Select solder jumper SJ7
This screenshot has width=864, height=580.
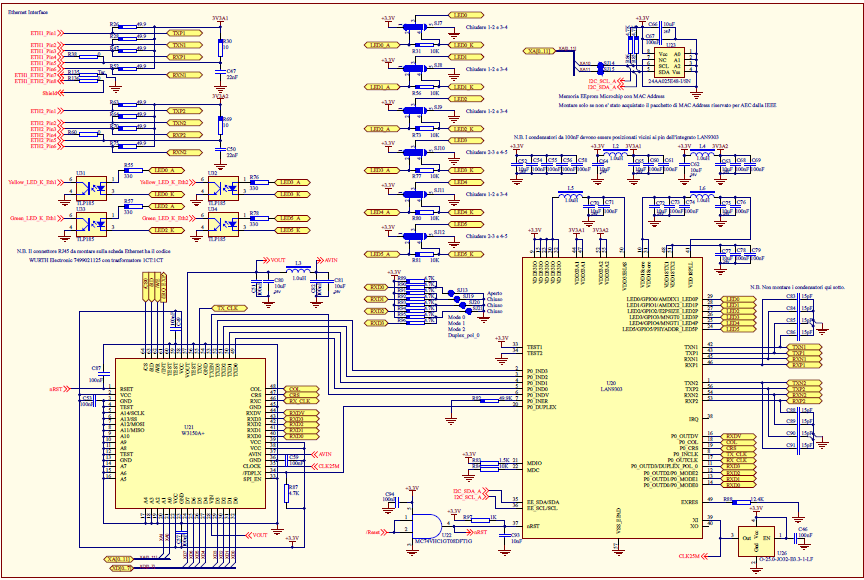tap(415, 27)
